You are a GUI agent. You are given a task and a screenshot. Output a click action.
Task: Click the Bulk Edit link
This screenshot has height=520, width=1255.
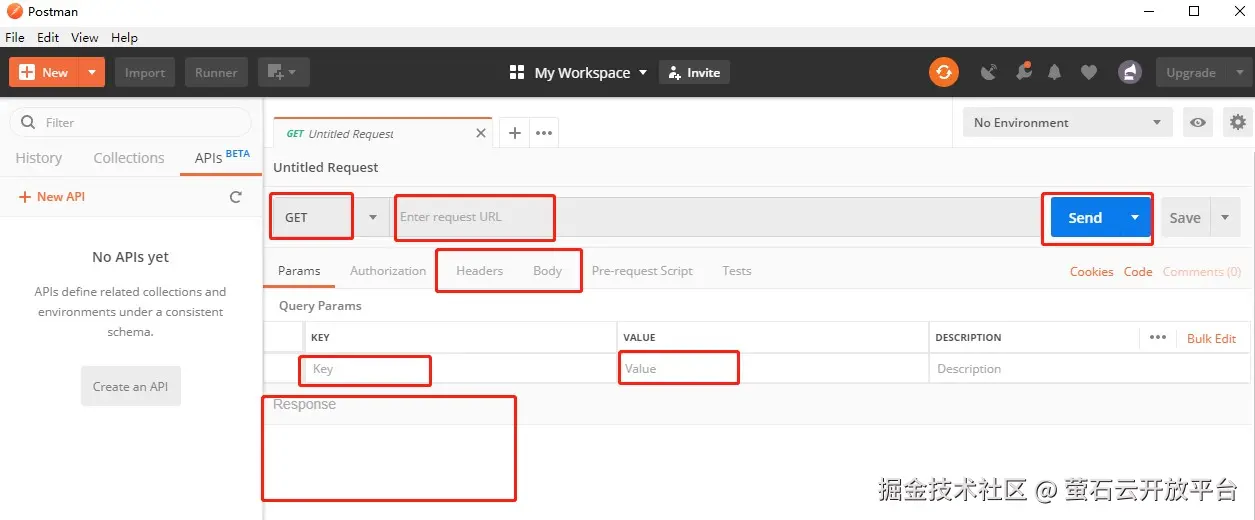point(1211,339)
